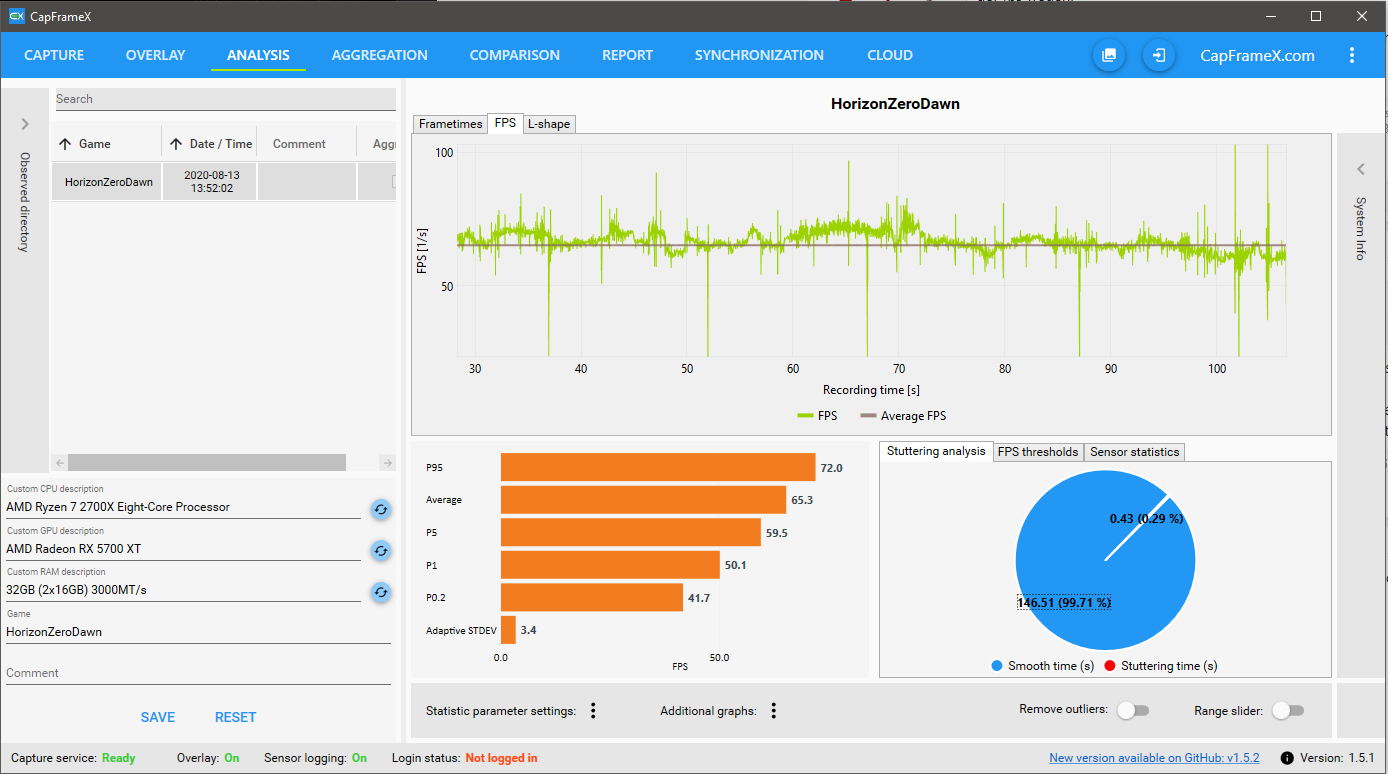This screenshot has width=1388, height=774.
Task: Open the REPORT tab
Action: pos(627,55)
